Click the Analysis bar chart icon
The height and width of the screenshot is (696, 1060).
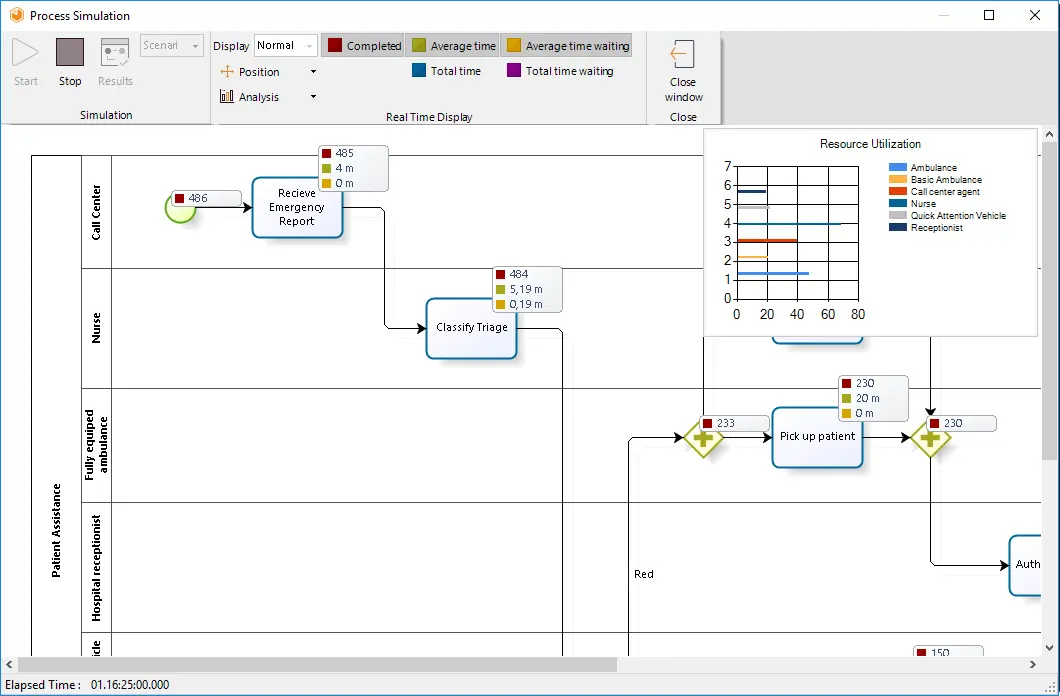[x=226, y=96]
